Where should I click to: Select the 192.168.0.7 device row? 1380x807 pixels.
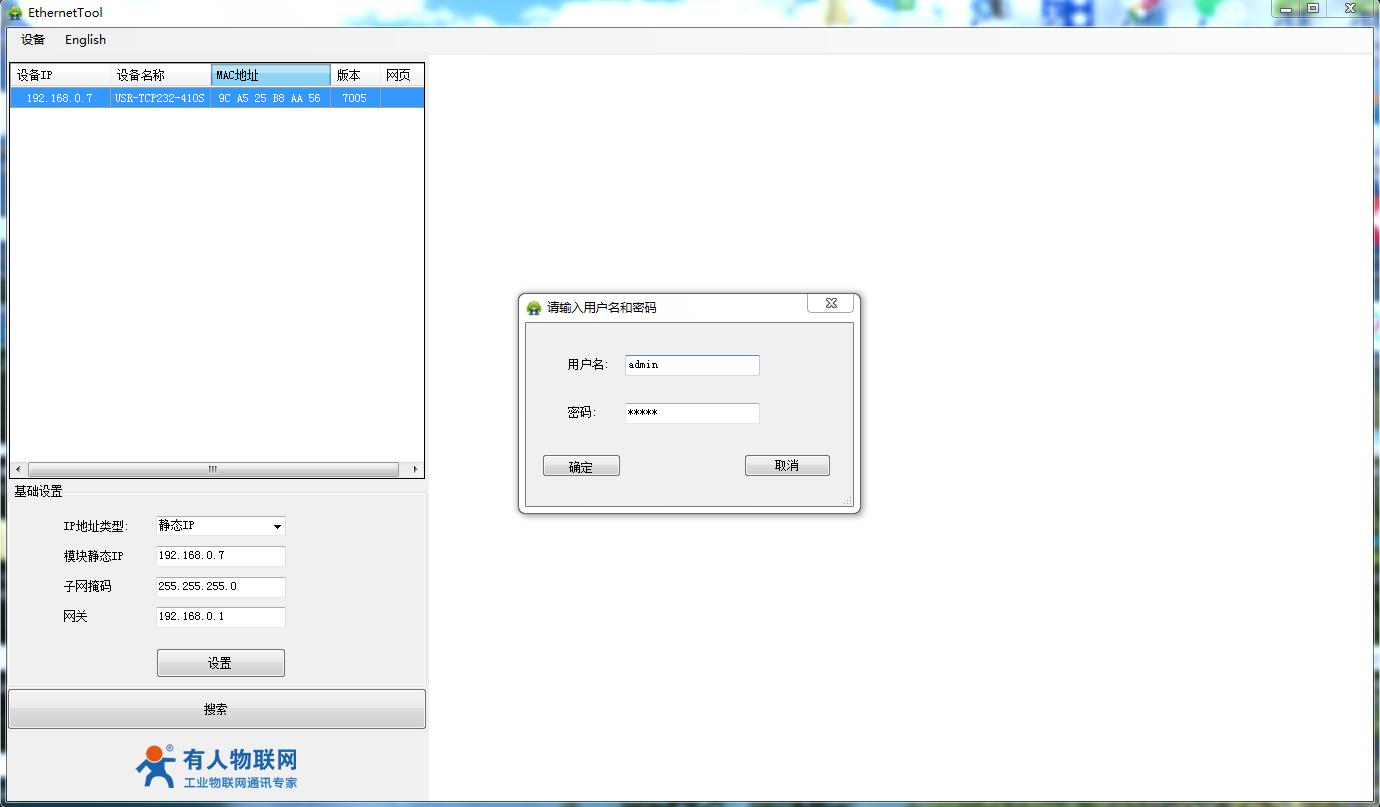click(x=60, y=98)
